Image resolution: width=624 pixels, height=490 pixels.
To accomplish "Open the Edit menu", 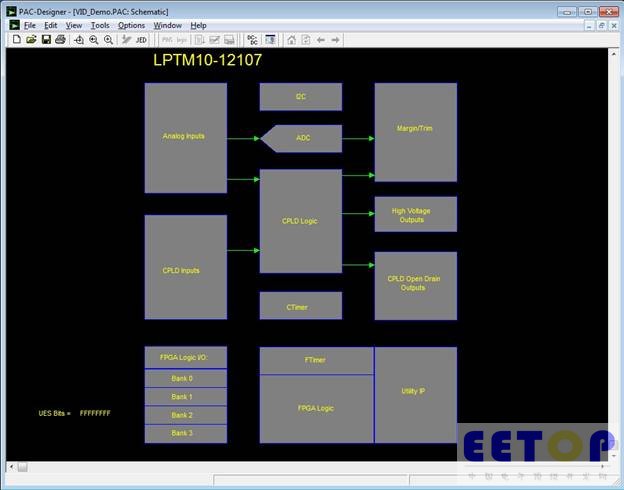I will (51, 25).
